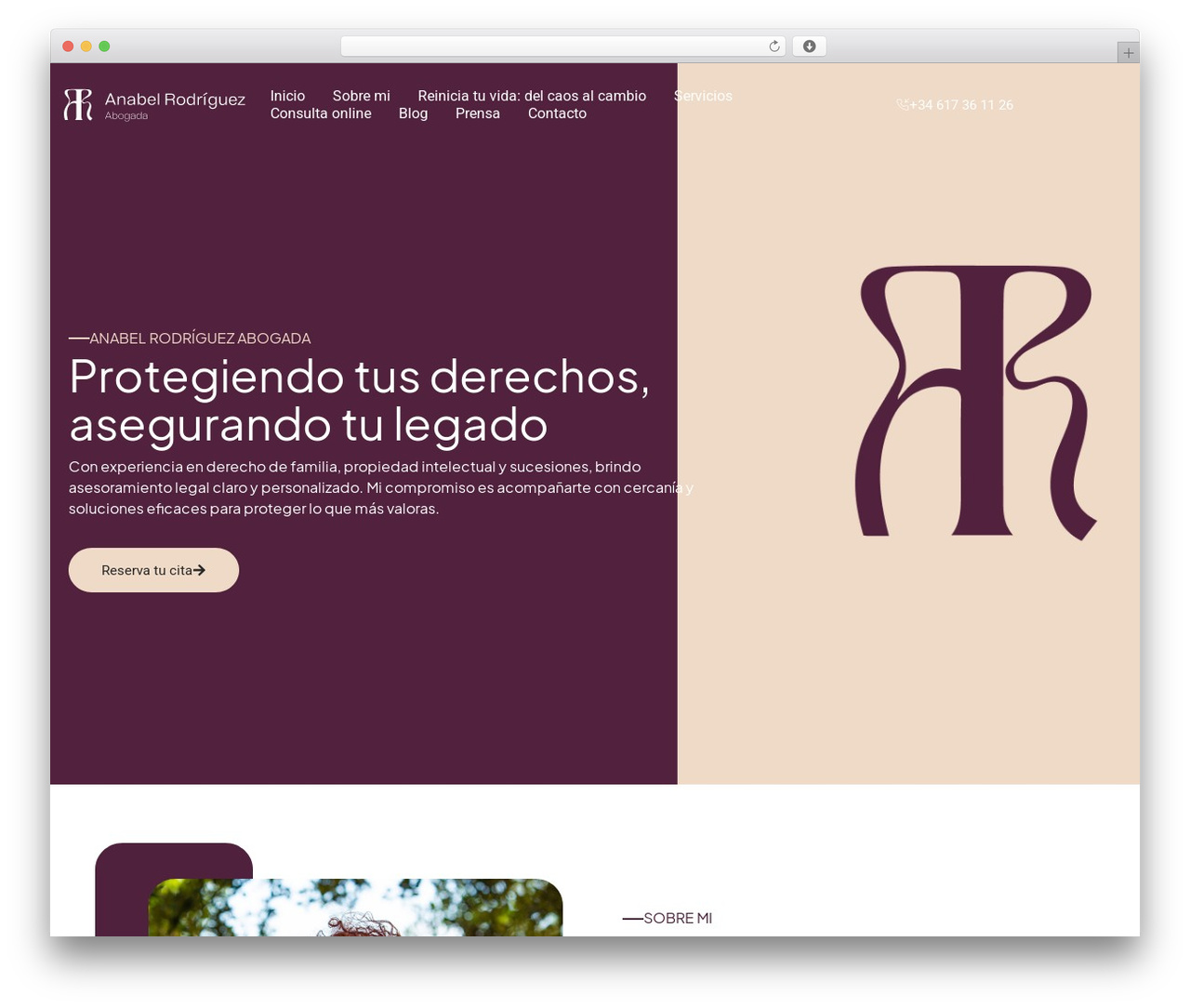Click the browser download icon

click(x=809, y=46)
